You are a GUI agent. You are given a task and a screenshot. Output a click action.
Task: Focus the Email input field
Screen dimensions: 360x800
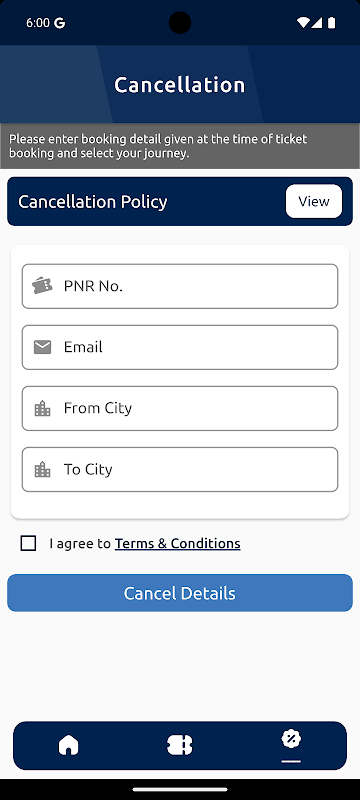click(x=180, y=347)
